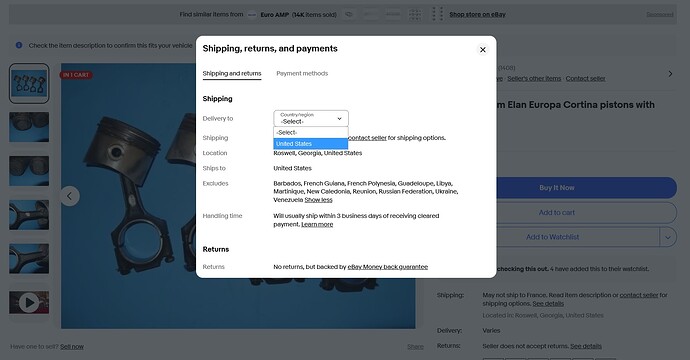Pick the -Select- option in the list
This screenshot has height=360, width=690.
click(x=311, y=132)
